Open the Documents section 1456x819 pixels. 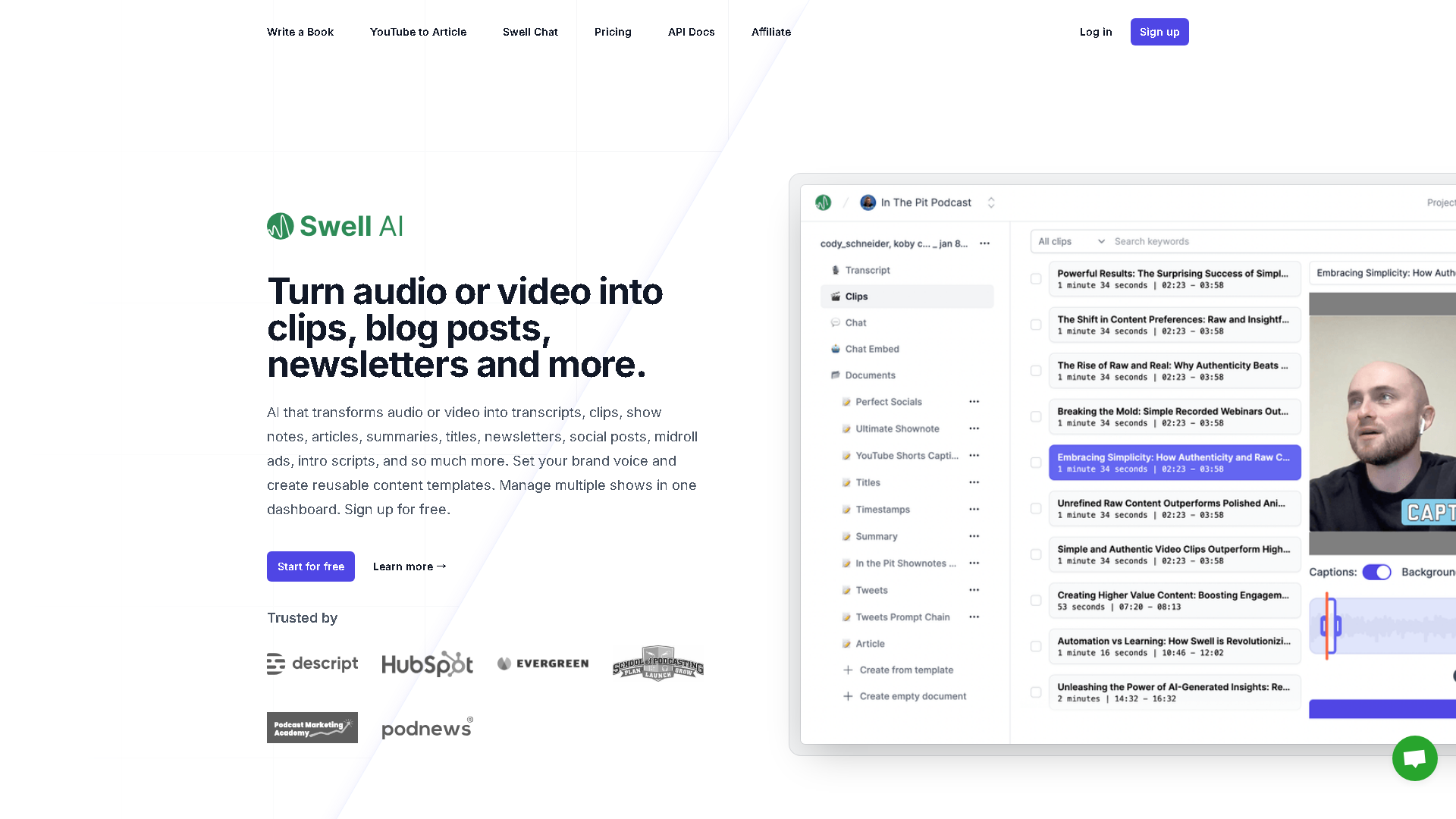click(x=870, y=375)
